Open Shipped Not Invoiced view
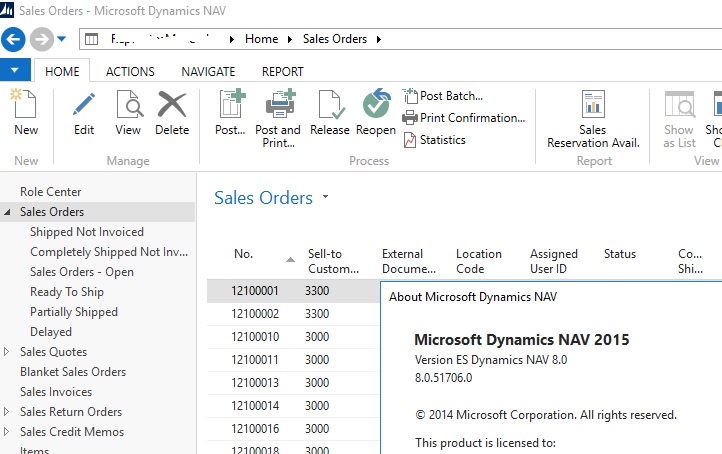The height and width of the screenshot is (454, 722). 87,232
